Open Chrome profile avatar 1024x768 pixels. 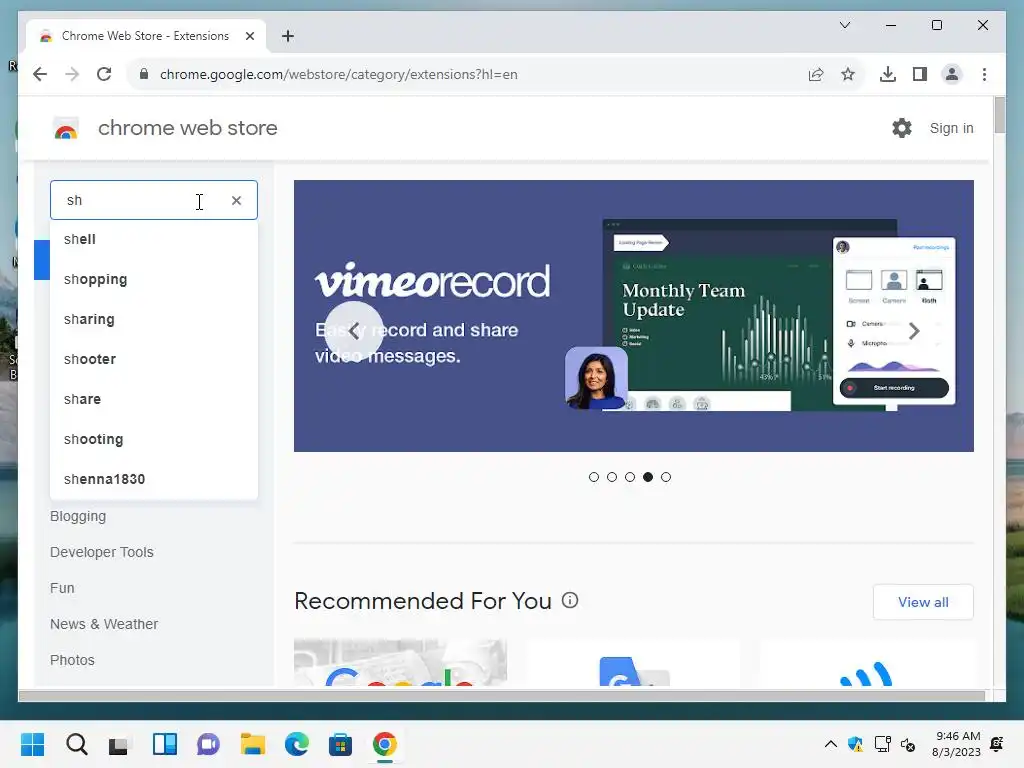click(x=952, y=74)
